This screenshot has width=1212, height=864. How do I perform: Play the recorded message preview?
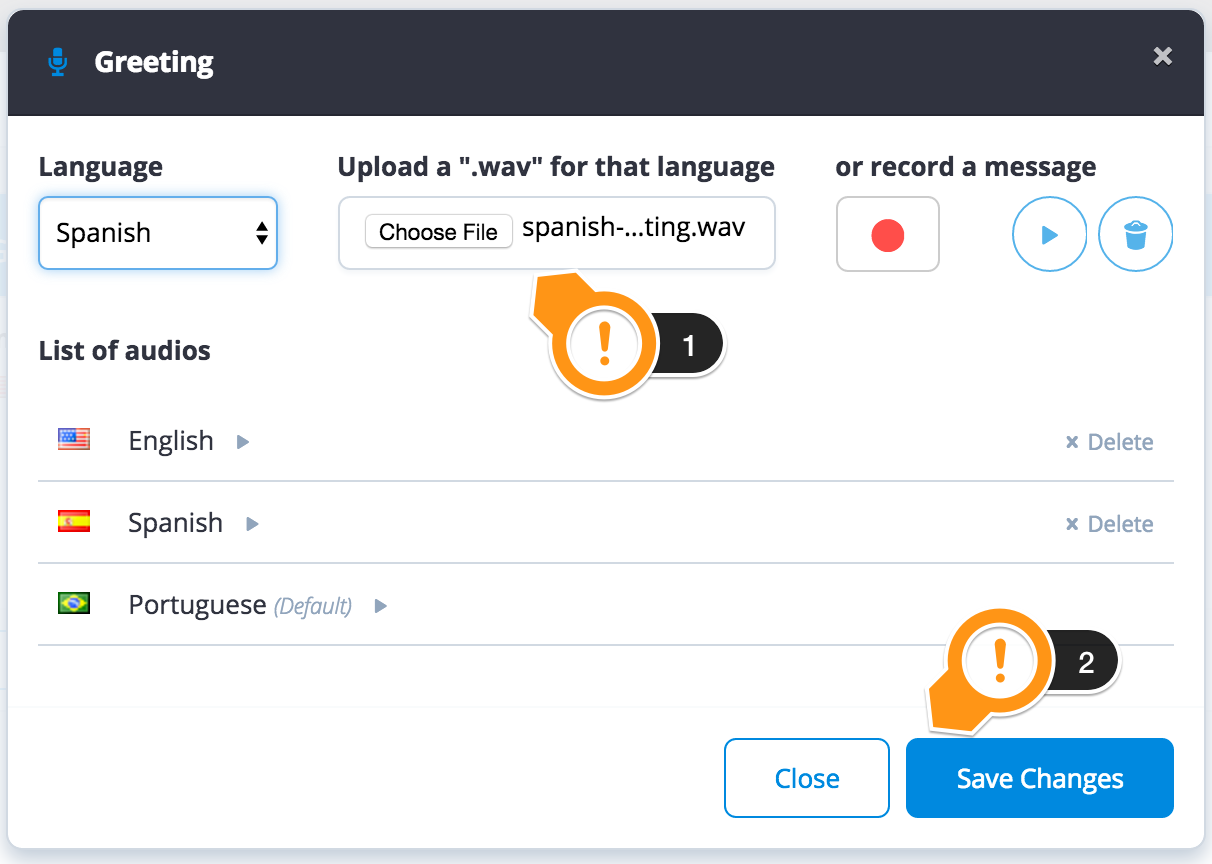(1049, 235)
